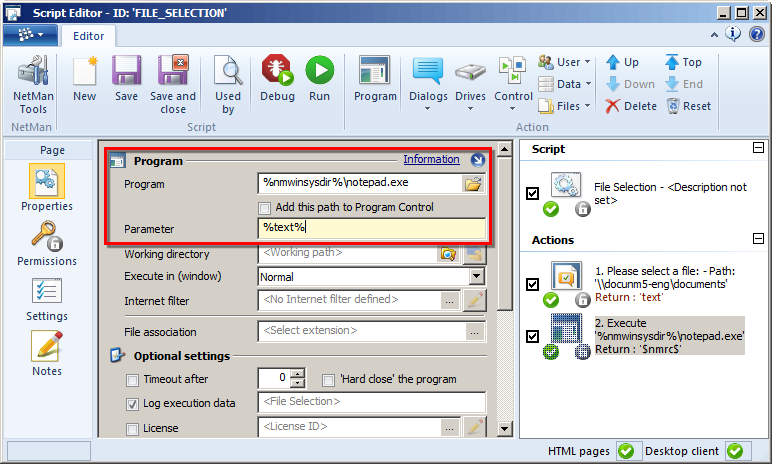Open the application menu button
The width and height of the screenshot is (772, 464).
coord(30,35)
